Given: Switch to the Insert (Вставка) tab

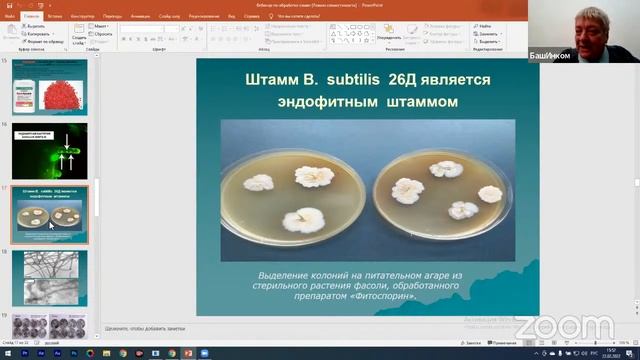Looking at the screenshot, I should [55, 16].
